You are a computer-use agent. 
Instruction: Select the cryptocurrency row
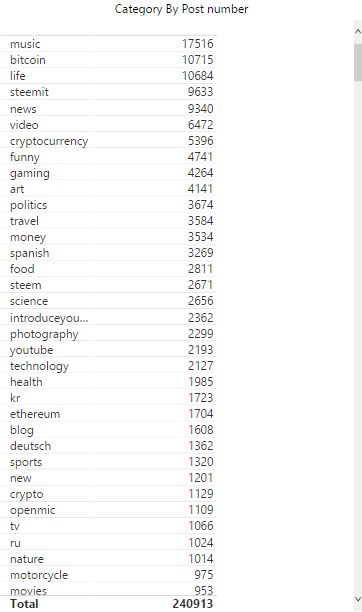pos(109,141)
